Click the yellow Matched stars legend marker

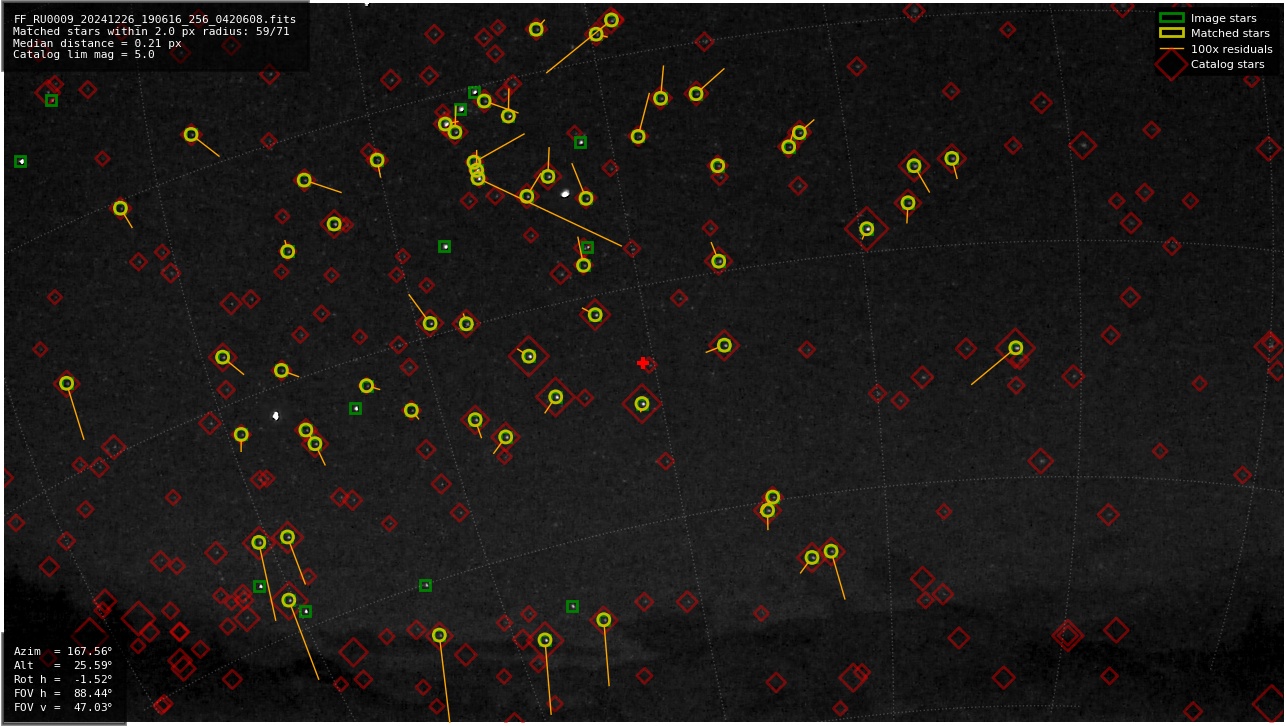(x=1171, y=33)
